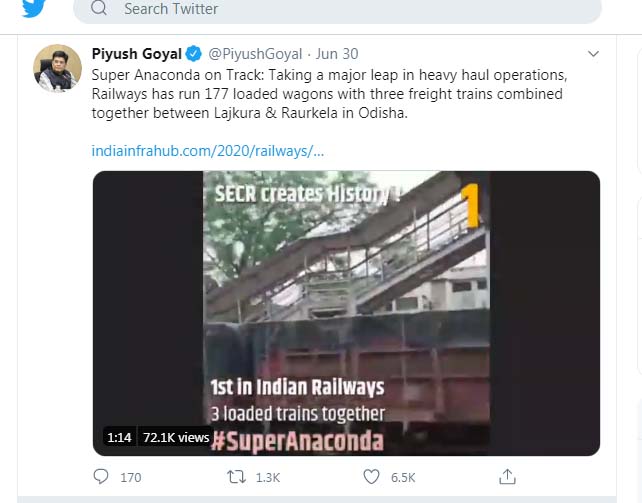Click the 72.1K views label

pos(175,437)
